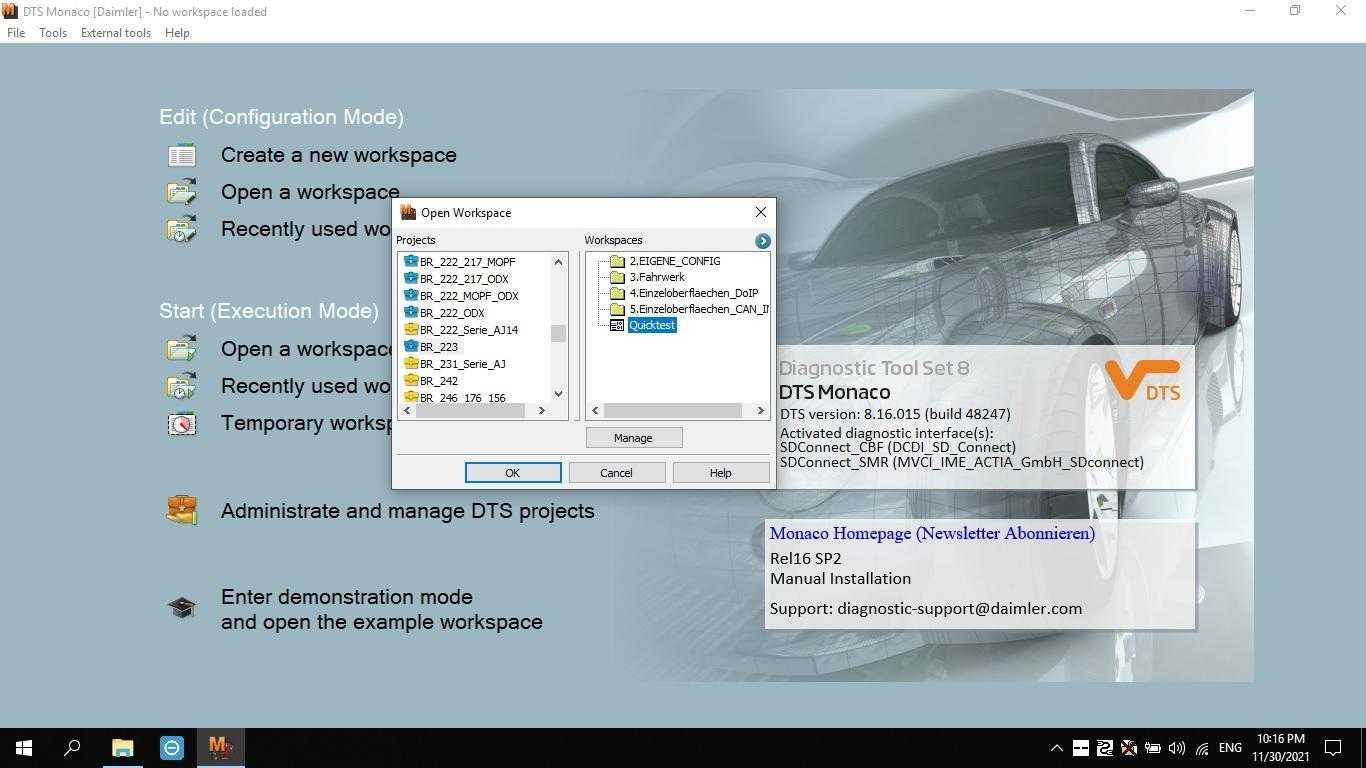This screenshot has width=1366, height=768.
Task: Click the 2.EIGENE_CONFIG folder icon
Action: click(617, 261)
